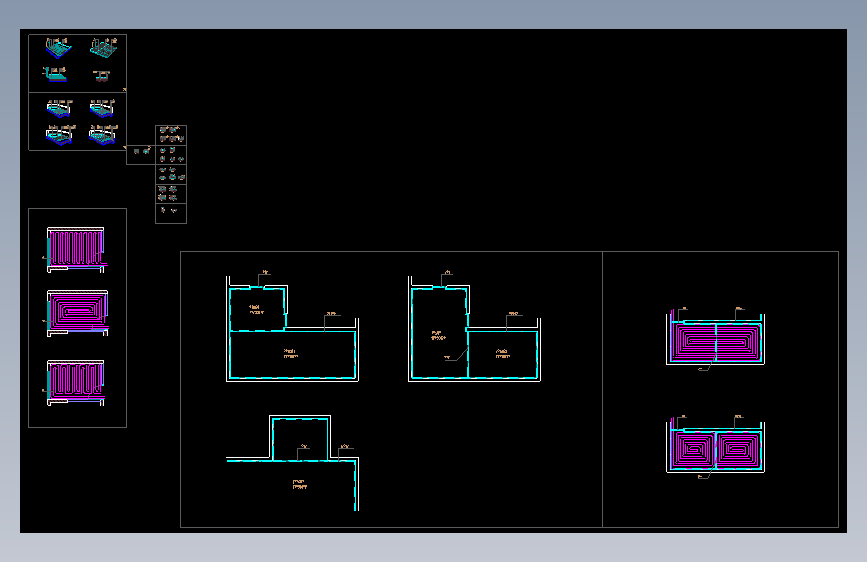The height and width of the screenshot is (562, 867).
Task: Click the first isometric floor heating drawing, top-left corner
Action: point(58,48)
